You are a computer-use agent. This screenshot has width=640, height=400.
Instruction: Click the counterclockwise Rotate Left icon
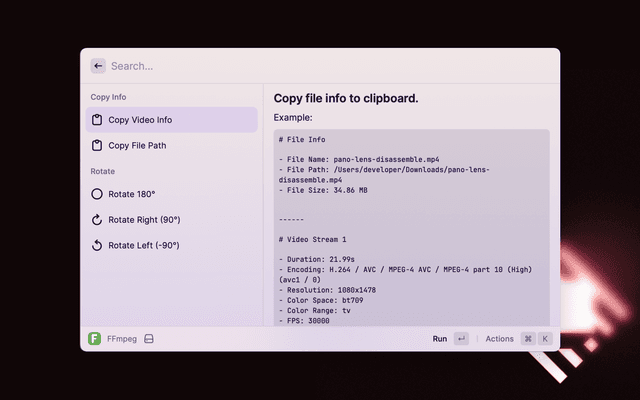pyautogui.click(x=96, y=245)
